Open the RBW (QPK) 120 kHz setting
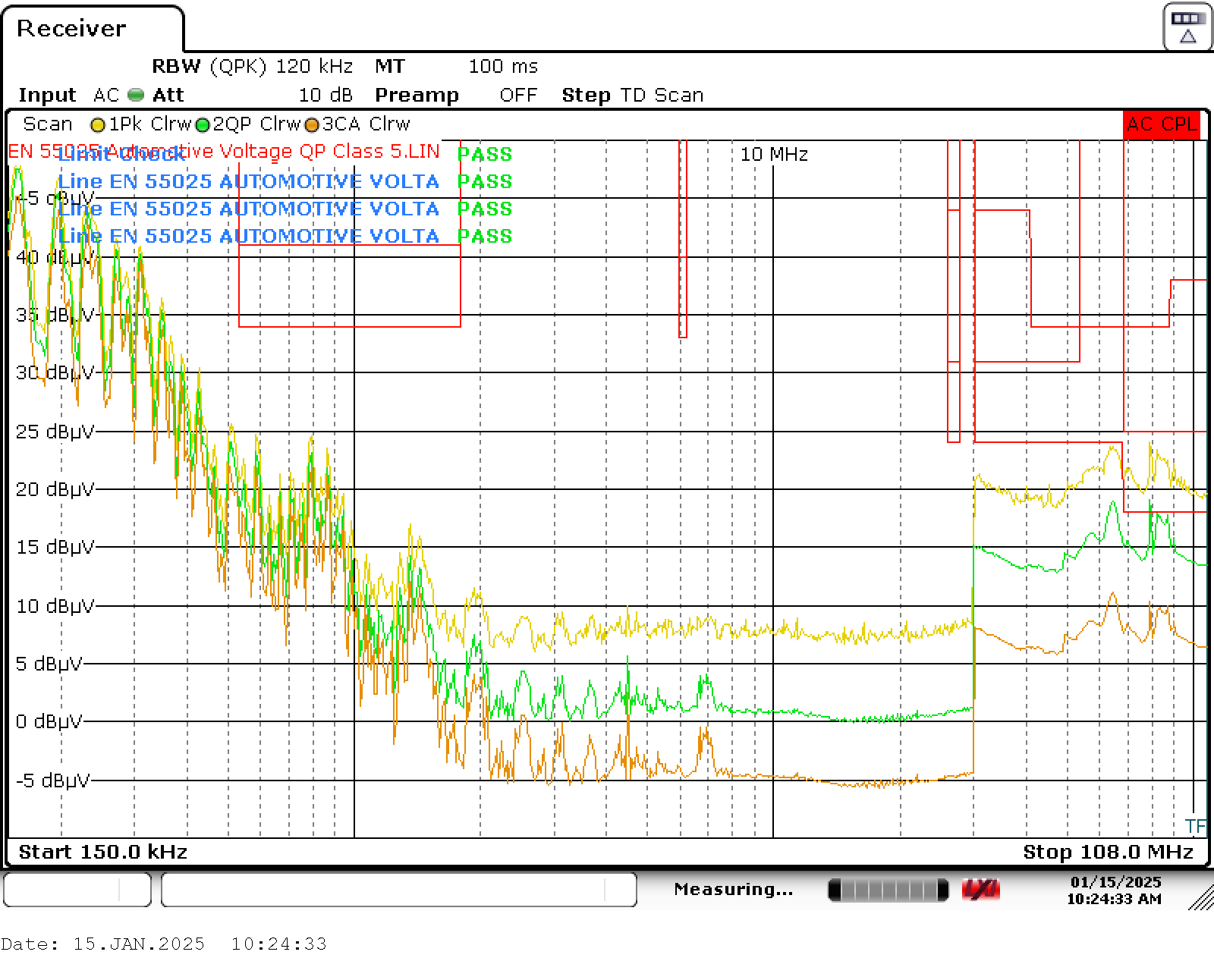Screen dimensions: 1214x980 [252, 66]
